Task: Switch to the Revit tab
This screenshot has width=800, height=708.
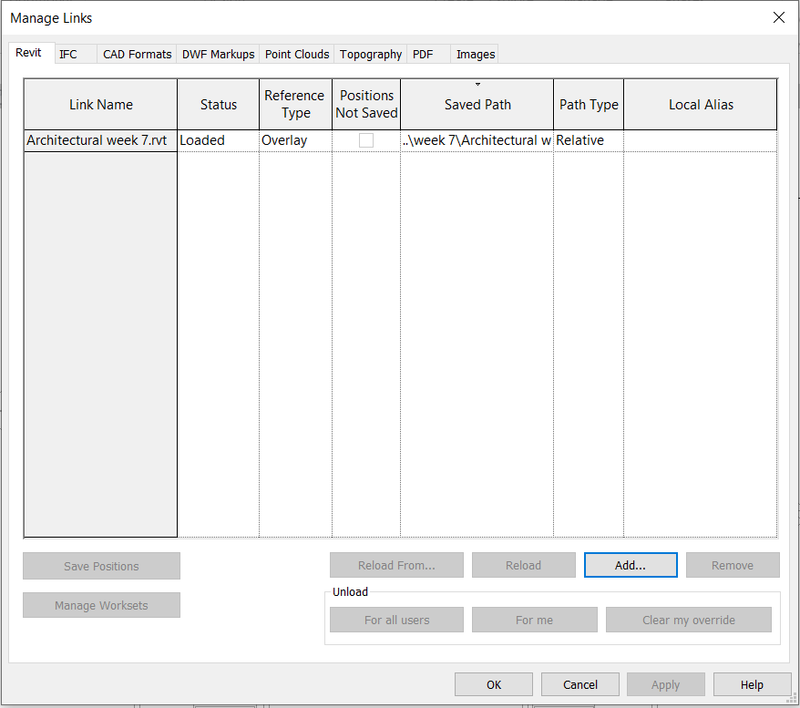Action: (30, 53)
